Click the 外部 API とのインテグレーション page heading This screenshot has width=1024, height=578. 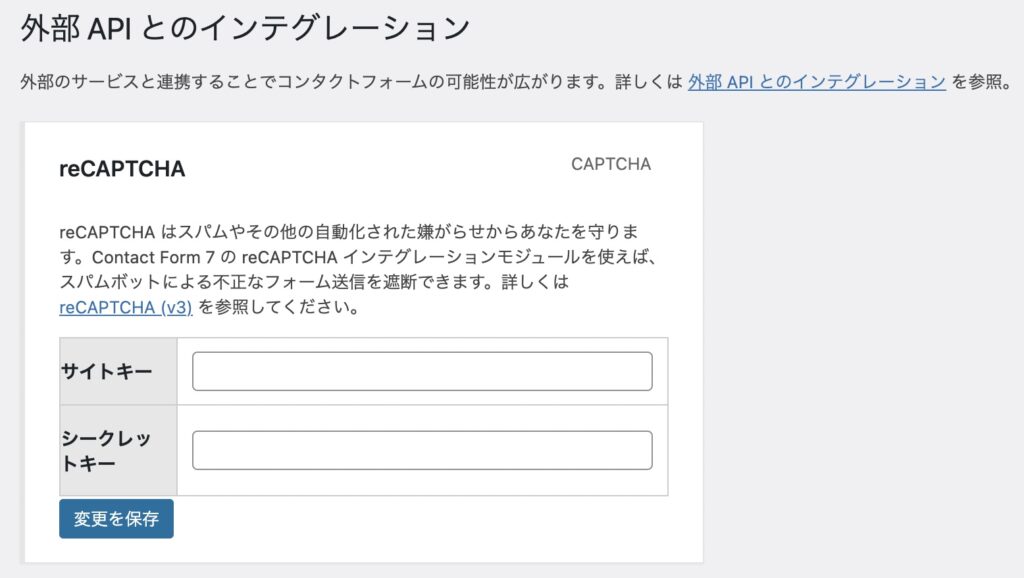click(x=245, y=28)
